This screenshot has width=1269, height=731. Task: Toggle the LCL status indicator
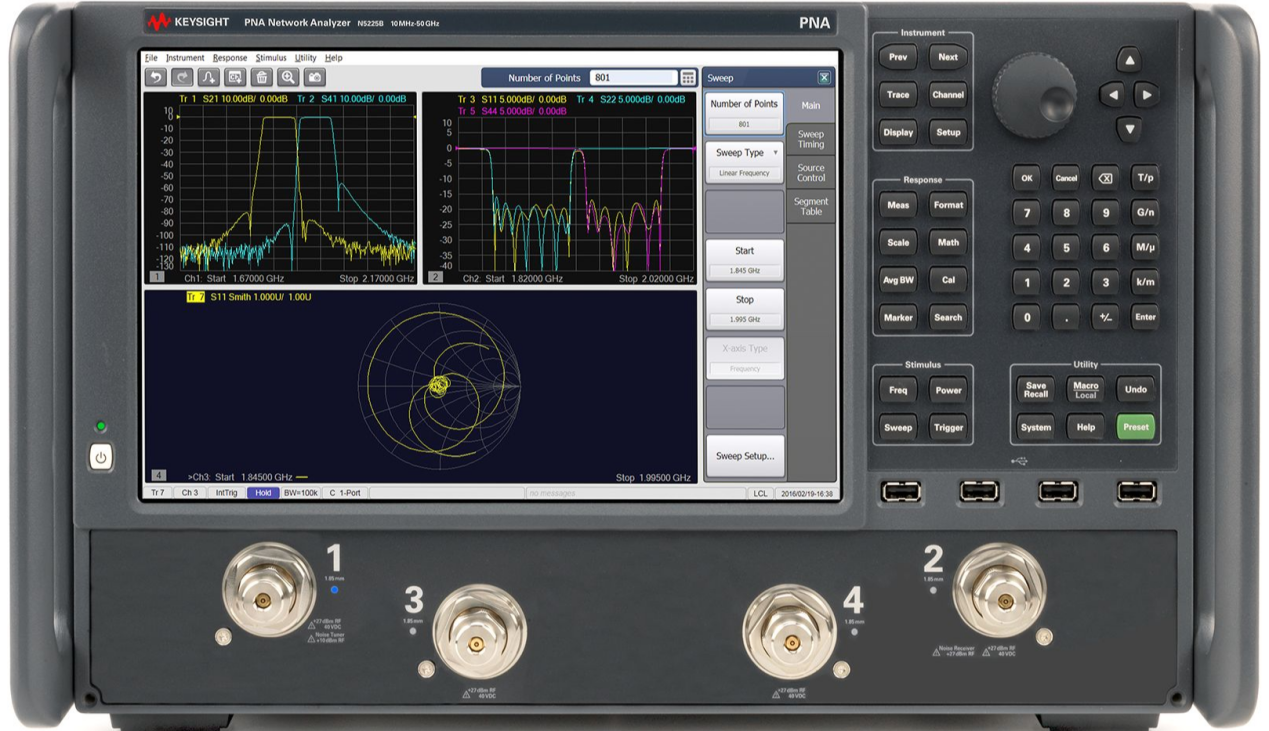pos(761,493)
